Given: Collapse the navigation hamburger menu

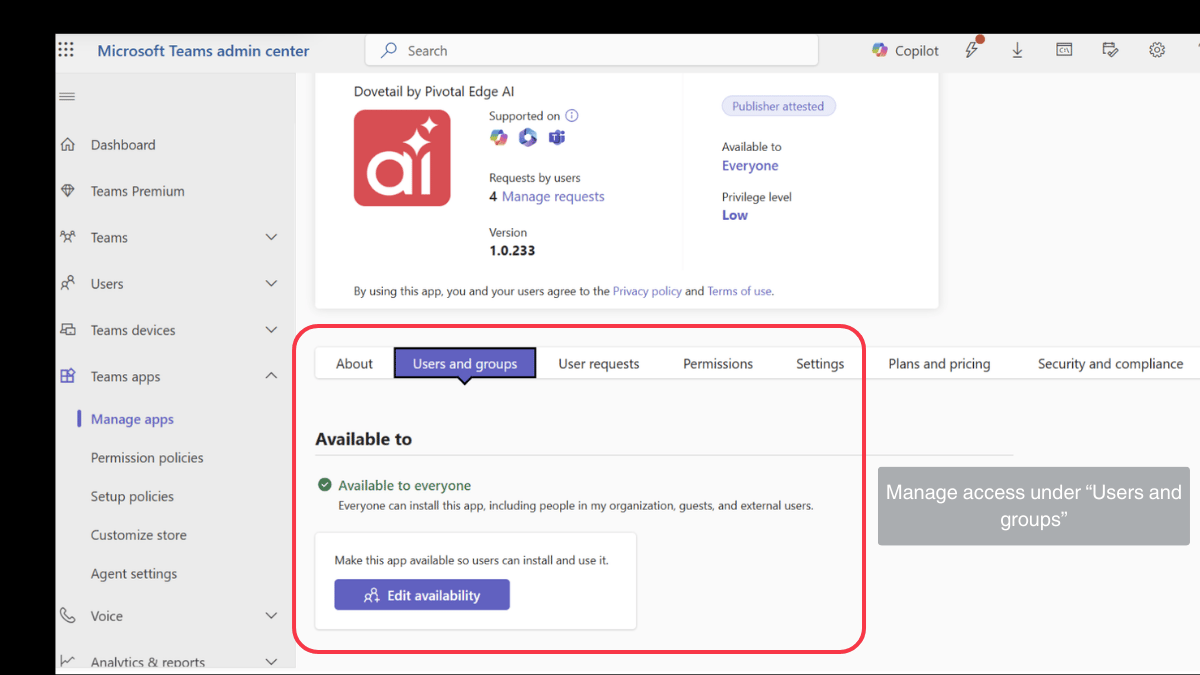Looking at the screenshot, I should [x=67, y=97].
